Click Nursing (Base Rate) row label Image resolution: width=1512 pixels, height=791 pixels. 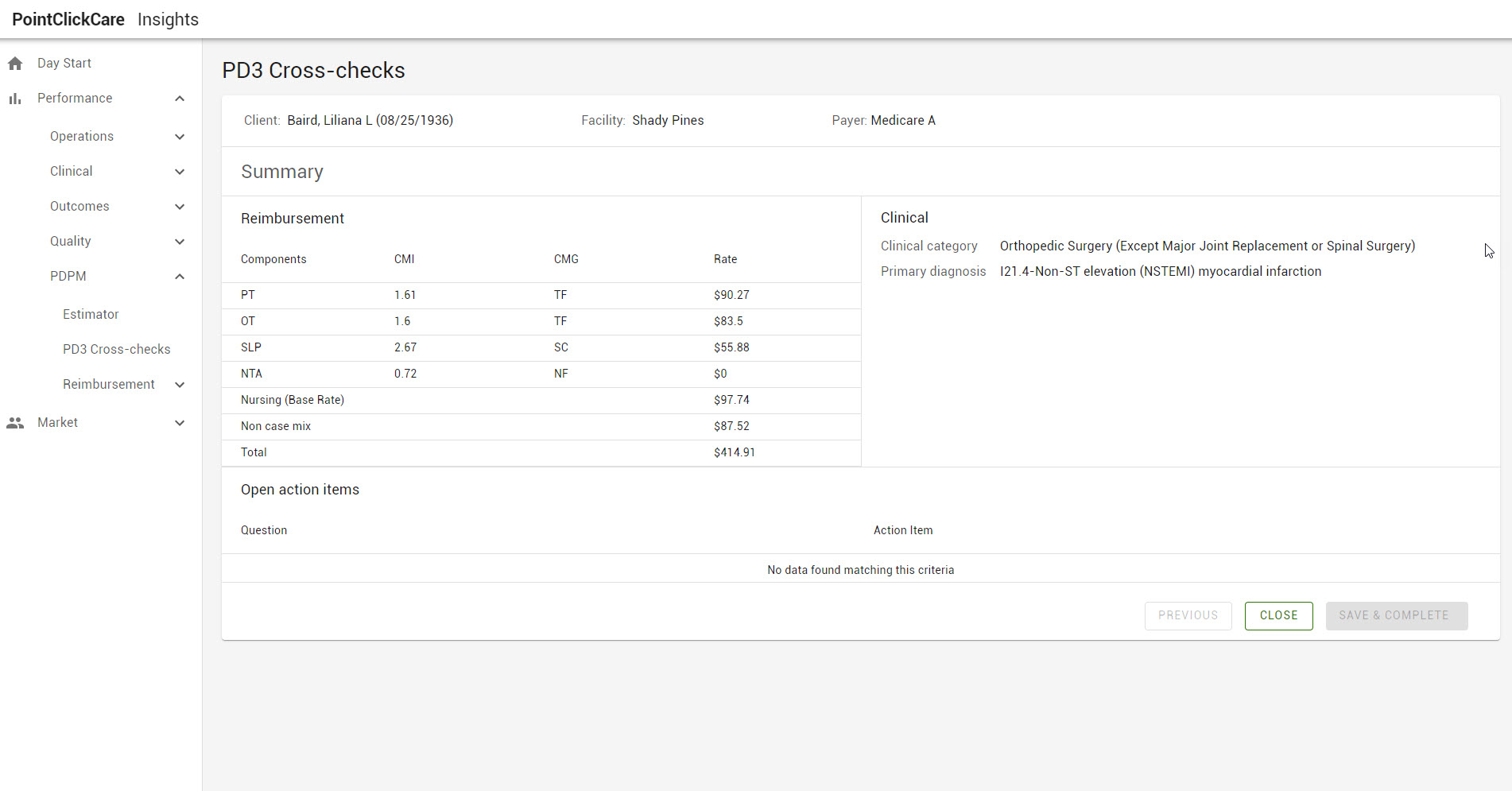pyautogui.click(x=293, y=400)
